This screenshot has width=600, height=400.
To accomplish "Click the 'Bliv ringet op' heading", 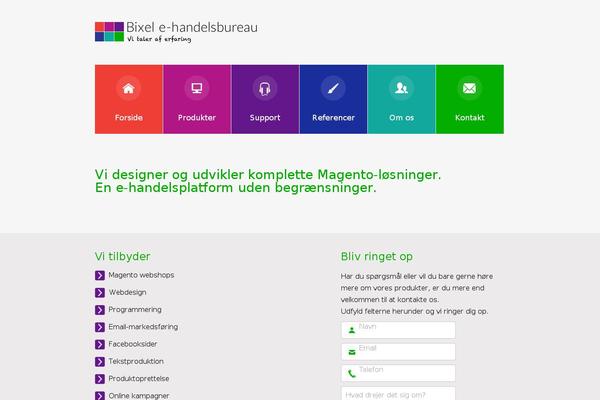I will [377, 256].
